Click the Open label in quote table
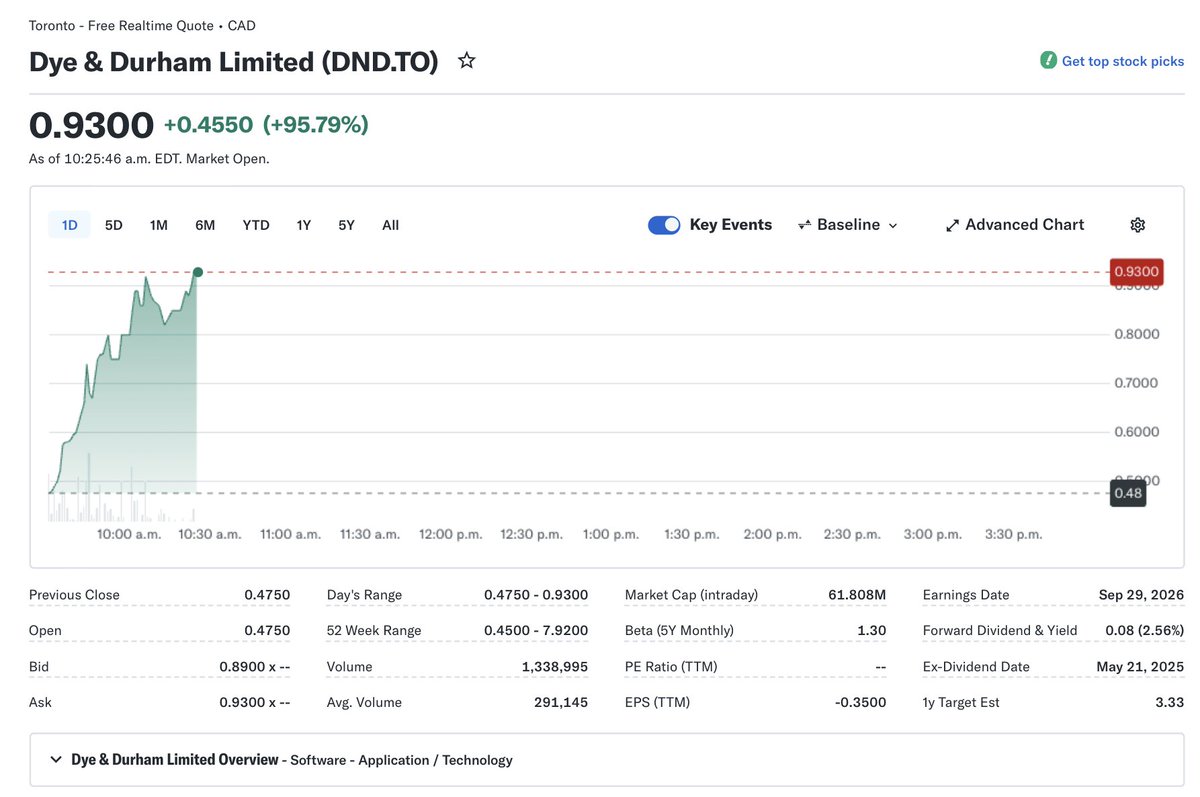 [x=45, y=631]
